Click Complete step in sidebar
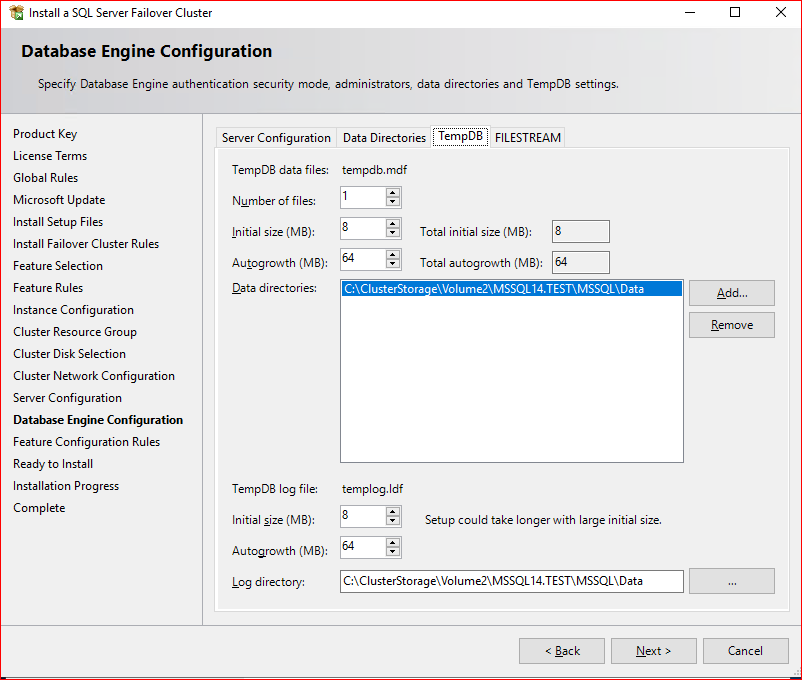The height and width of the screenshot is (680, 802). [39, 508]
